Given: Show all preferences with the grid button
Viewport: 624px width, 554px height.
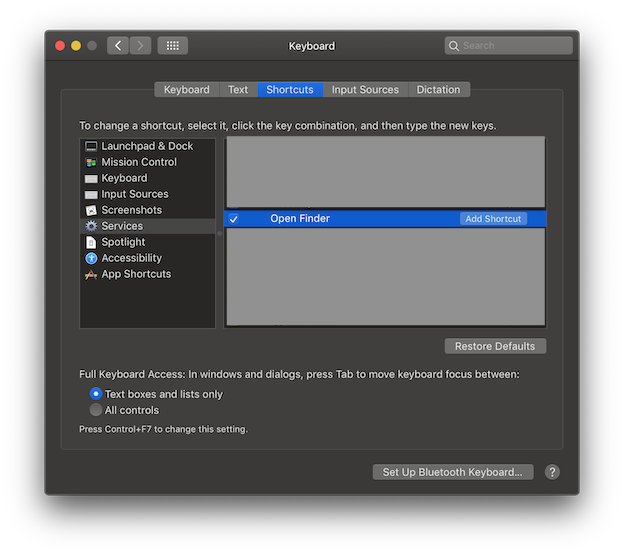Looking at the screenshot, I should (172, 46).
